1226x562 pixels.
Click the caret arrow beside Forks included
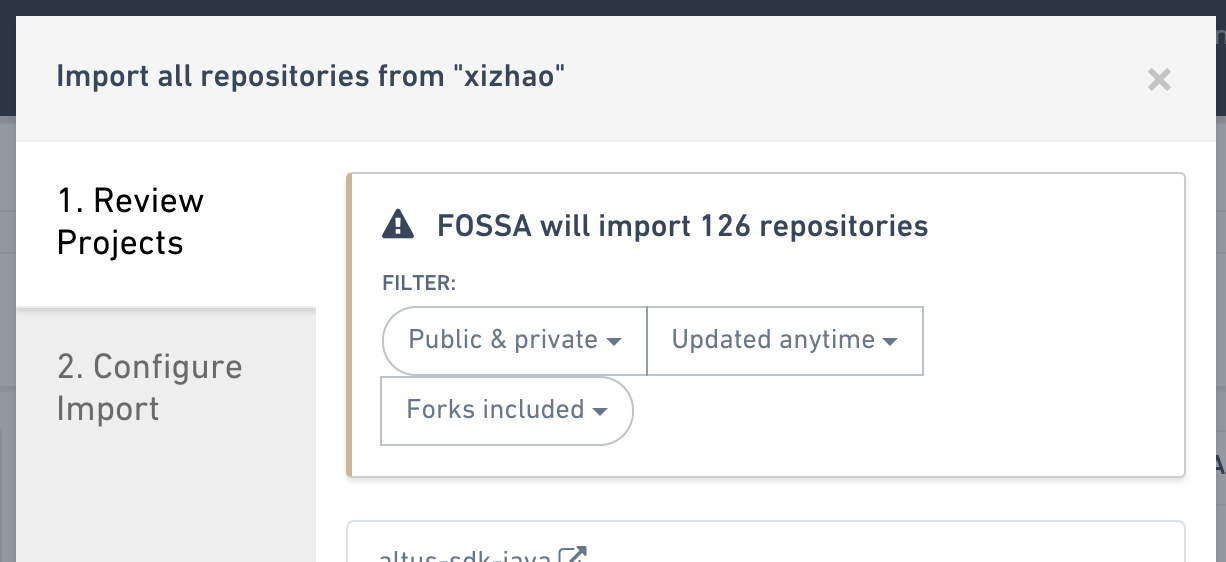(x=599, y=412)
